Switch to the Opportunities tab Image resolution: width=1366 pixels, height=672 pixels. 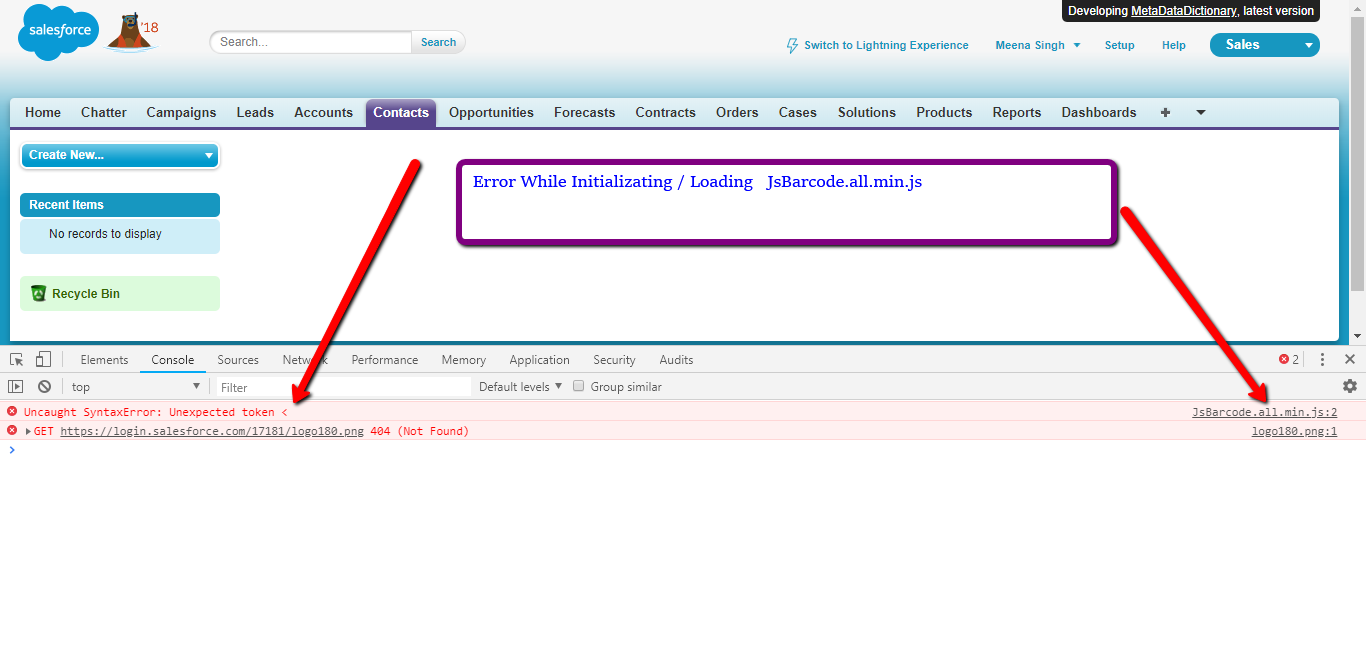tap(491, 113)
